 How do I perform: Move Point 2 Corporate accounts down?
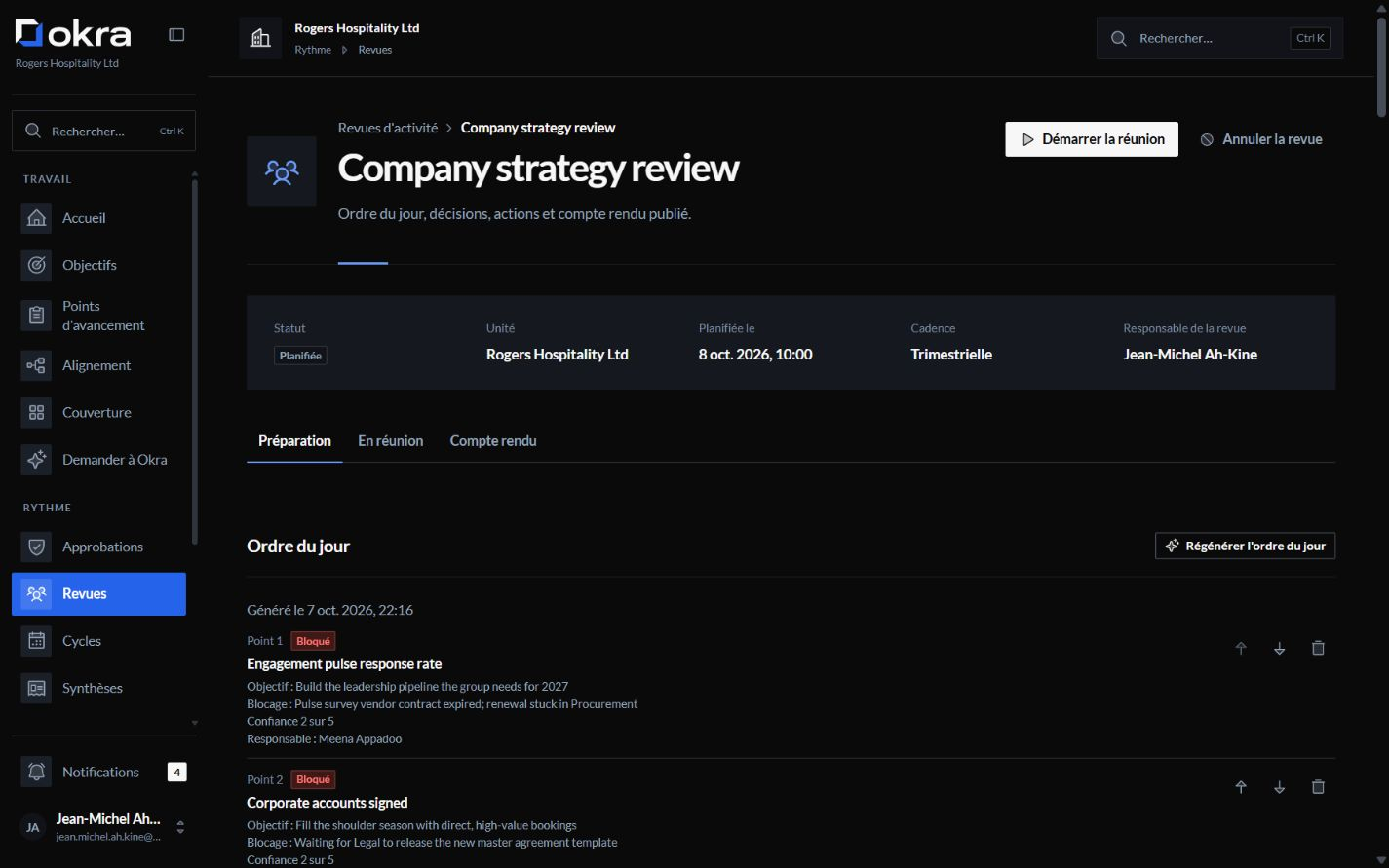pos(1280,787)
